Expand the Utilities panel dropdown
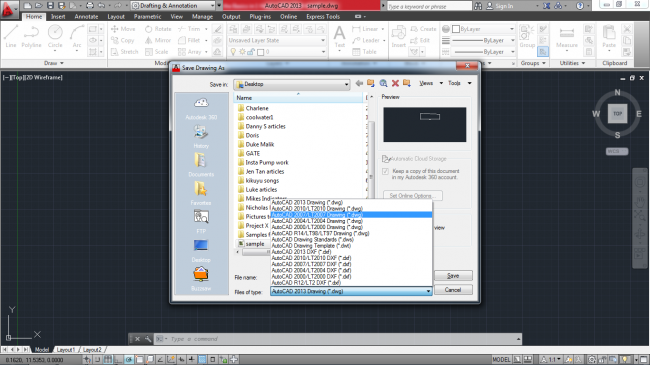650x365 pixels. (572, 63)
